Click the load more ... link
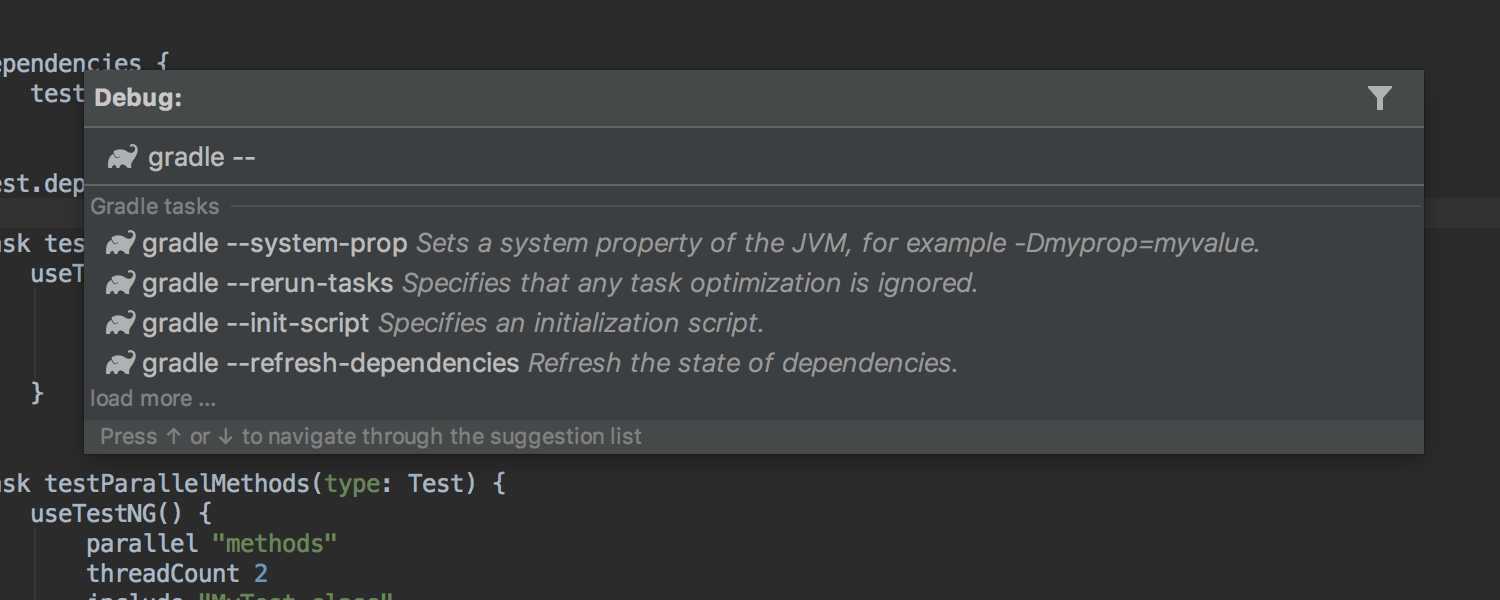Viewport: 1500px width, 600px height. tap(153, 399)
